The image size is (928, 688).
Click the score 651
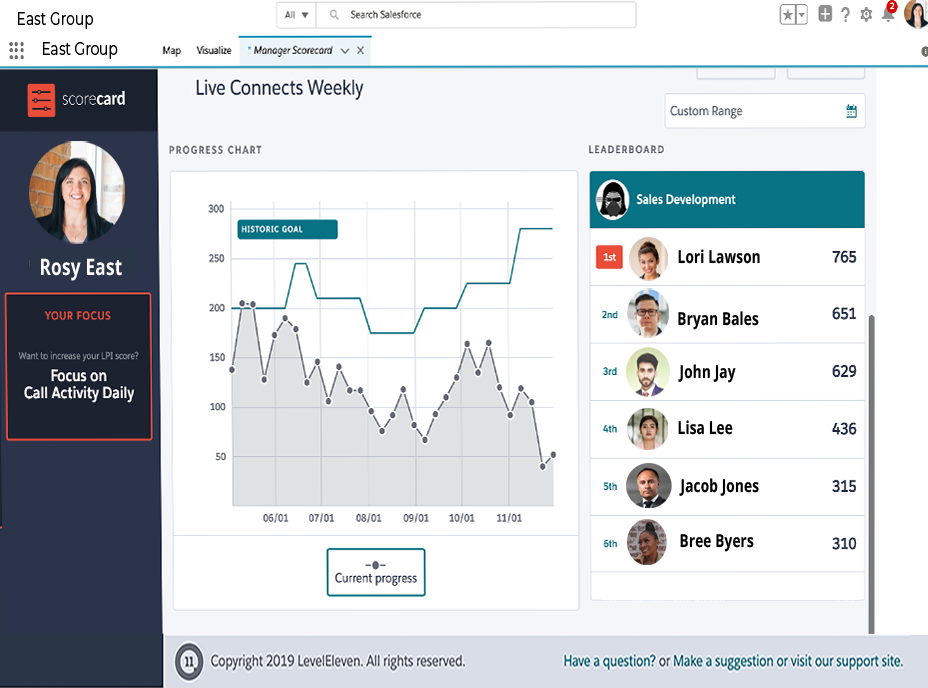tap(844, 314)
